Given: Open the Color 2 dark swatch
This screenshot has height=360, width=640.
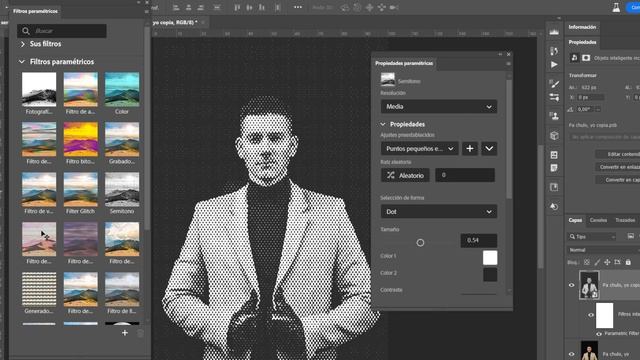Looking at the screenshot, I should [x=490, y=275].
